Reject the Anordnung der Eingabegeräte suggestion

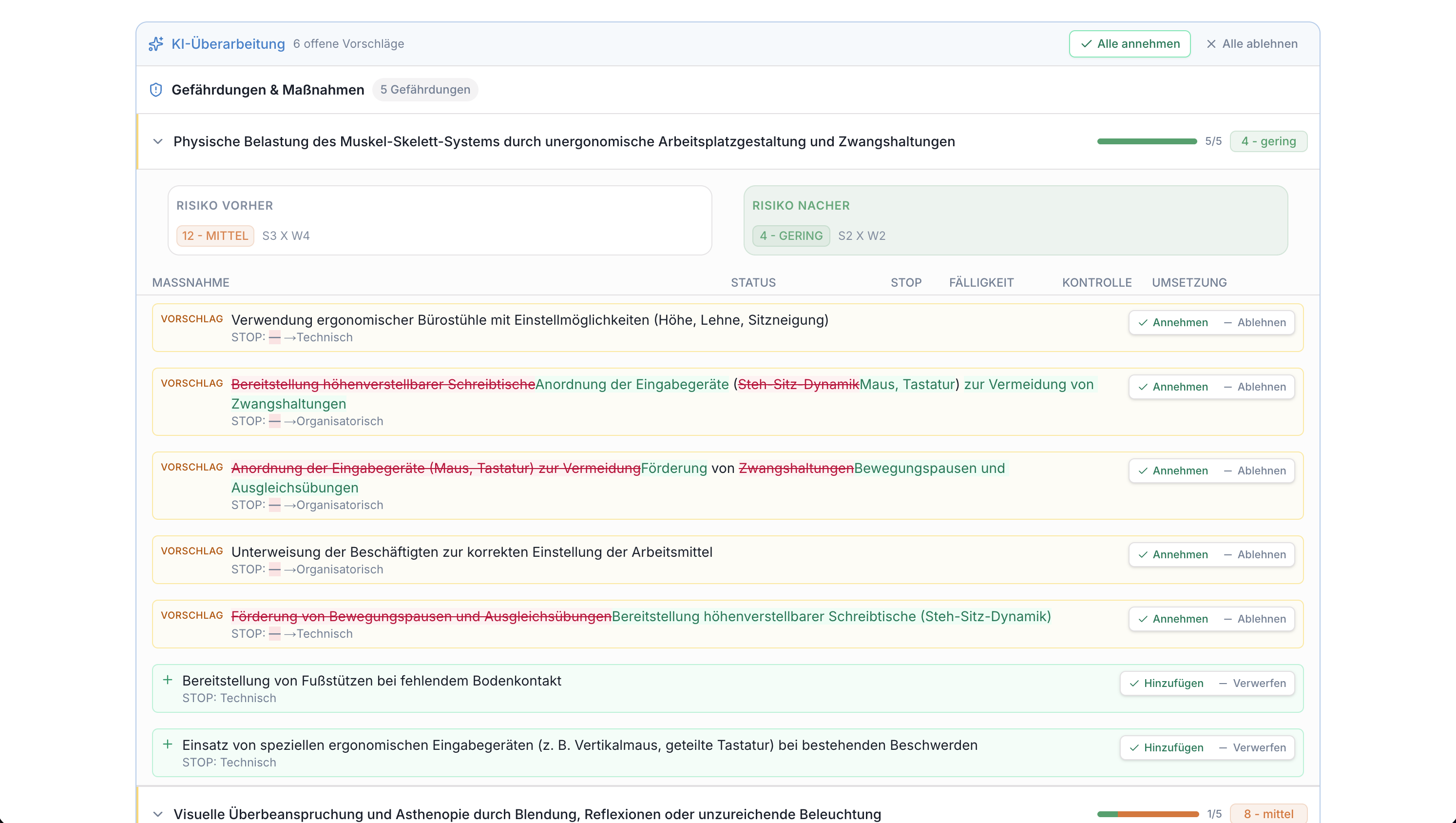click(1255, 387)
